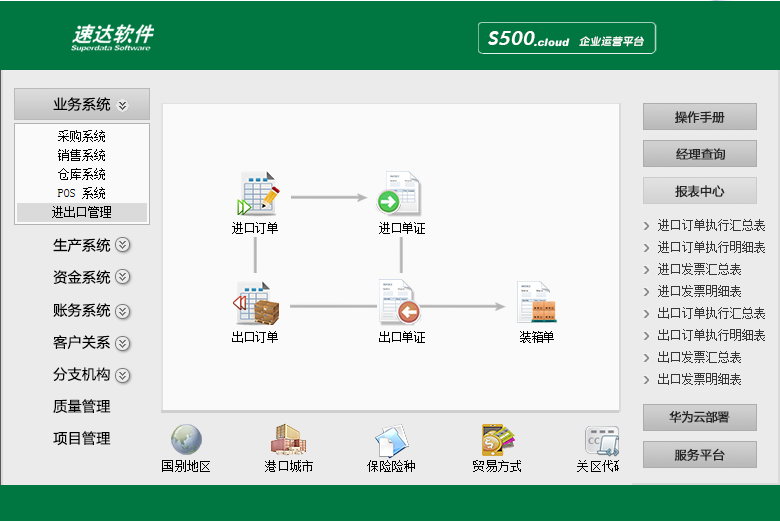Click the 速达软件 logo
Viewport: 780px width, 522px height.
[x=112, y=37]
